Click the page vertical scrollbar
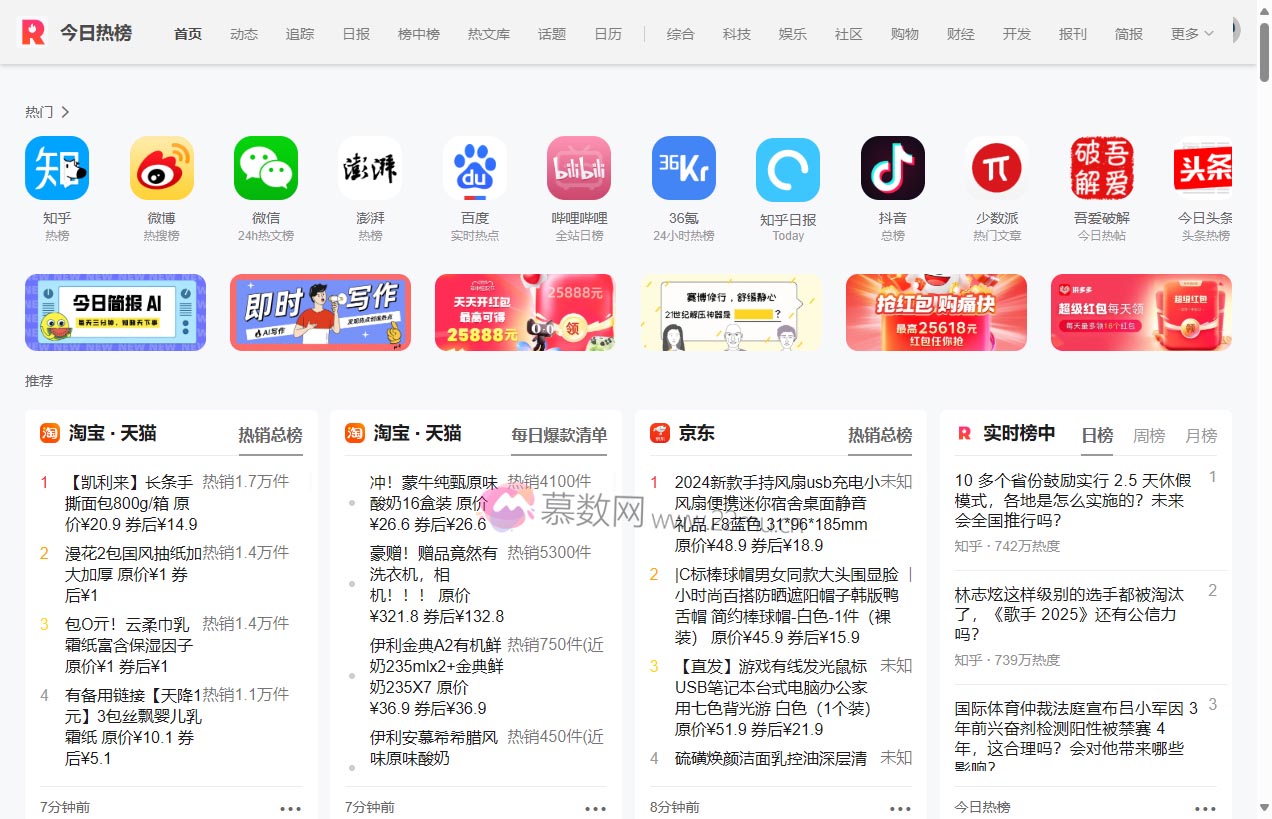Image resolution: width=1272 pixels, height=819 pixels. pyautogui.click(x=1264, y=400)
